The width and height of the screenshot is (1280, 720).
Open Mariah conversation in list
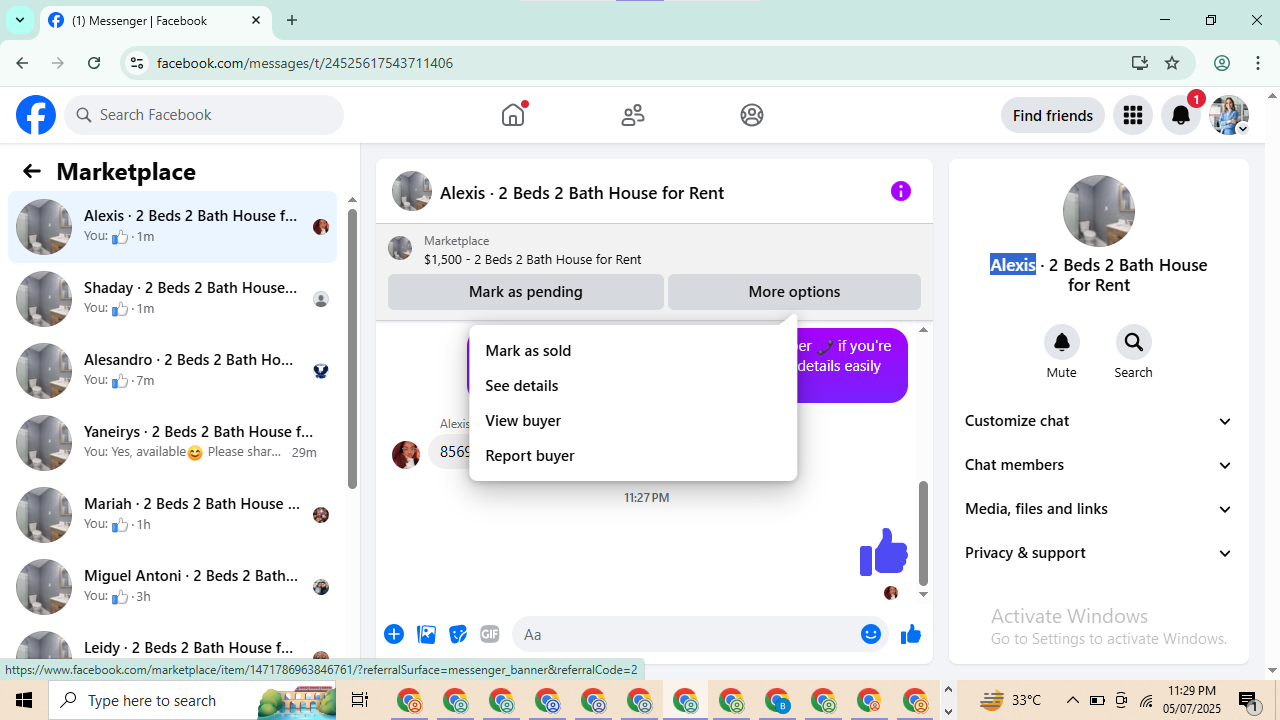[173, 515]
